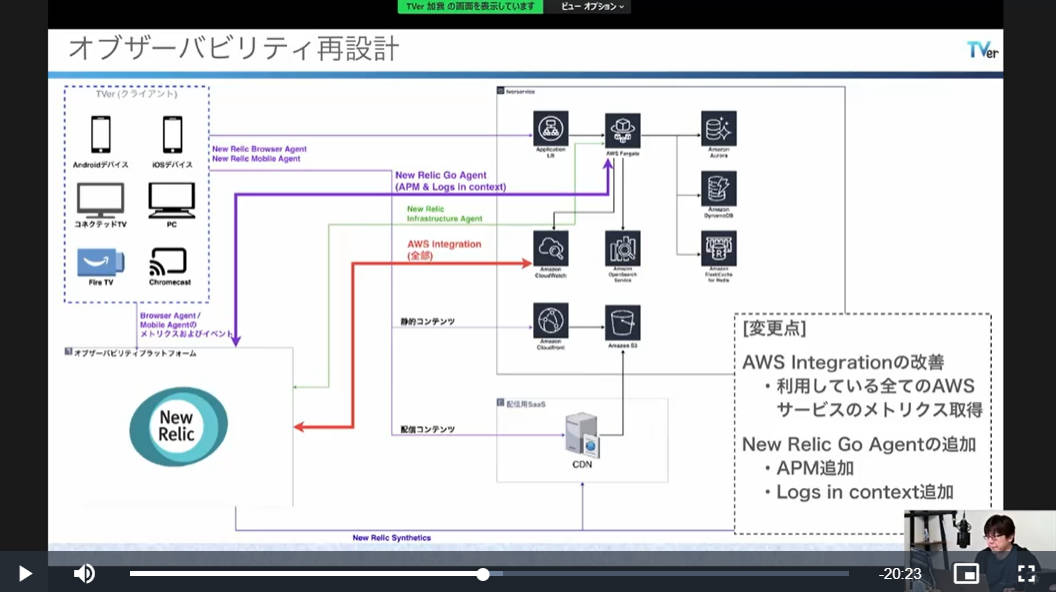Viewport: 1056px width, 592px height.
Task: Click the 静的コンテンツ label
Action: (428, 322)
